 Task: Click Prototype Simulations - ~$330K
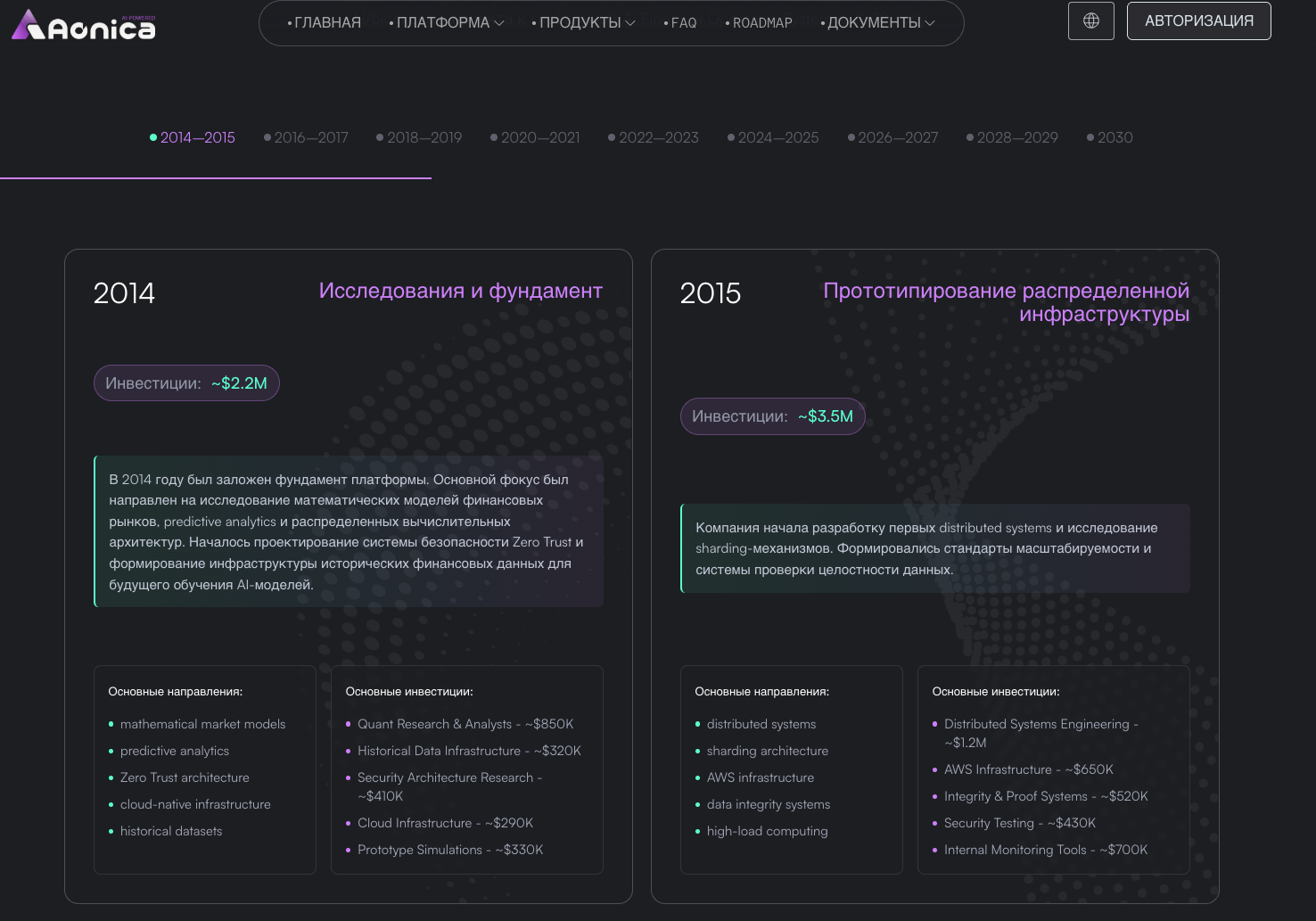click(450, 850)
